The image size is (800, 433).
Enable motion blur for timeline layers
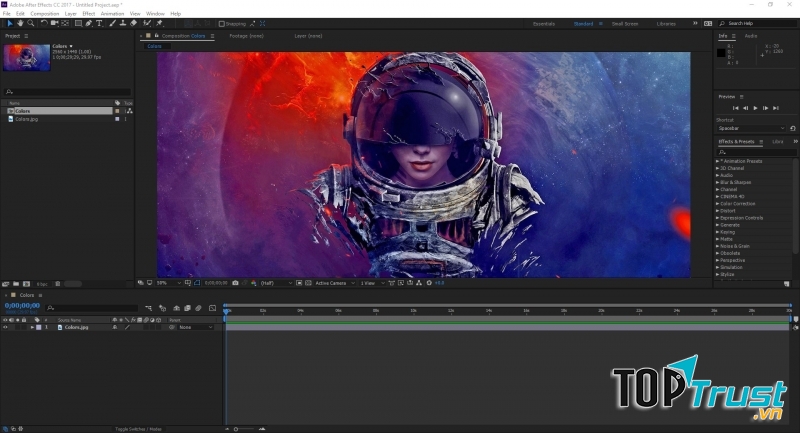(x=198, y=308)
